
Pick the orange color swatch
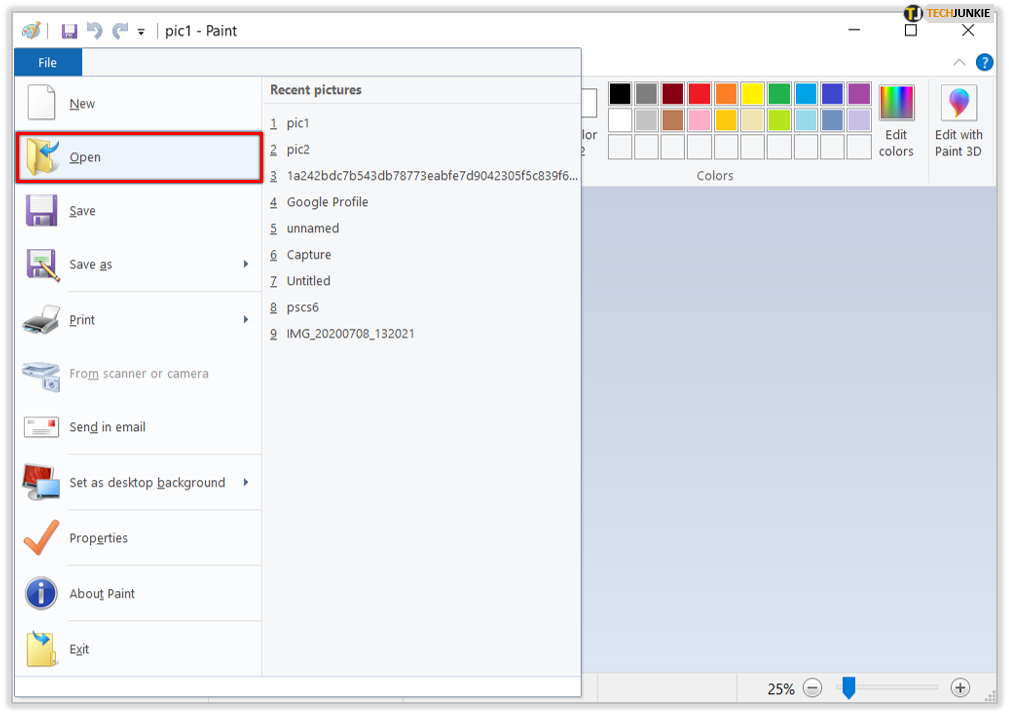click(726, 94)
